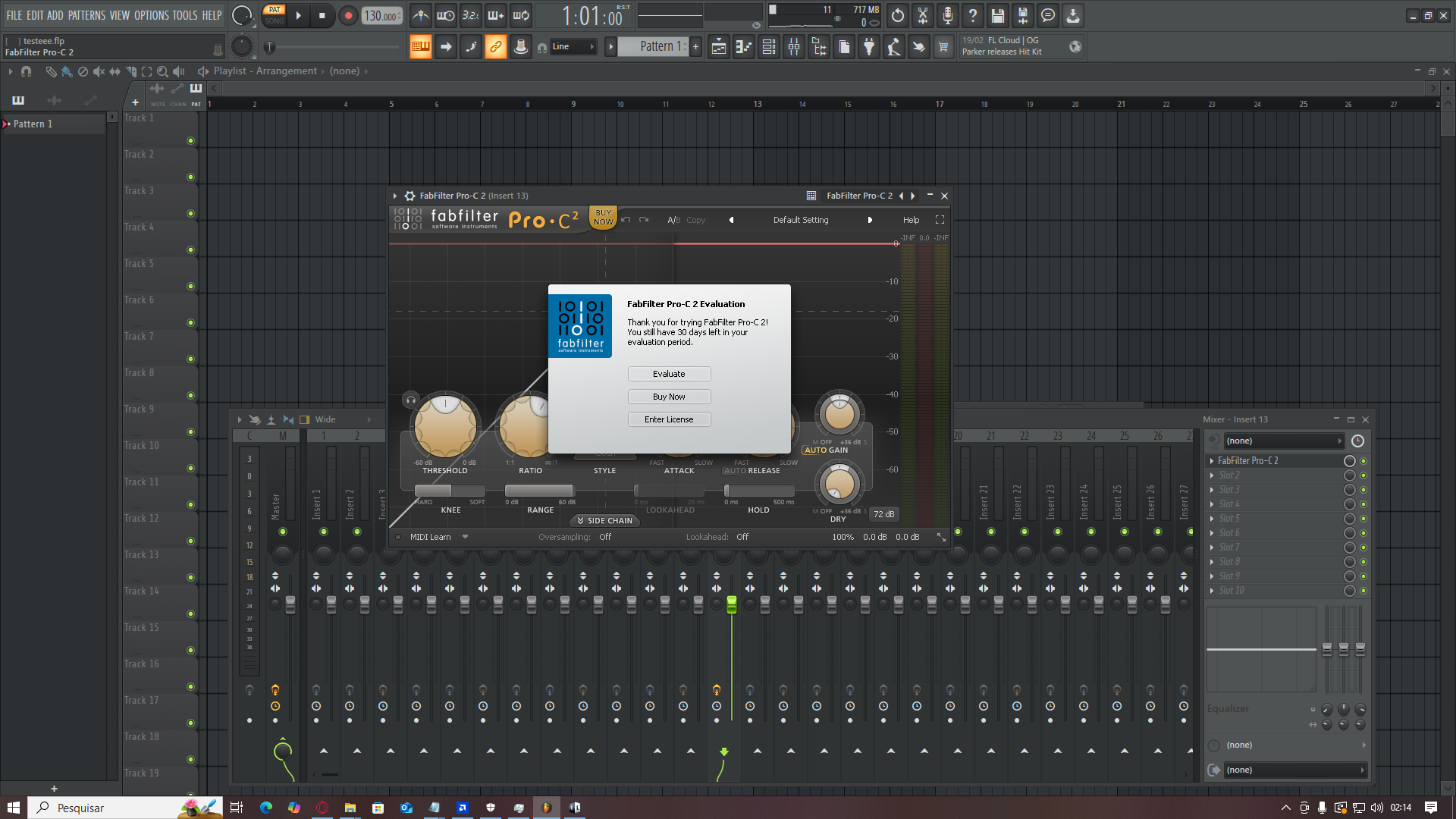This screenshot has width=1456, height=819.
Task: Select Pattern 1 in pattern list
Action: pos(53,124)
